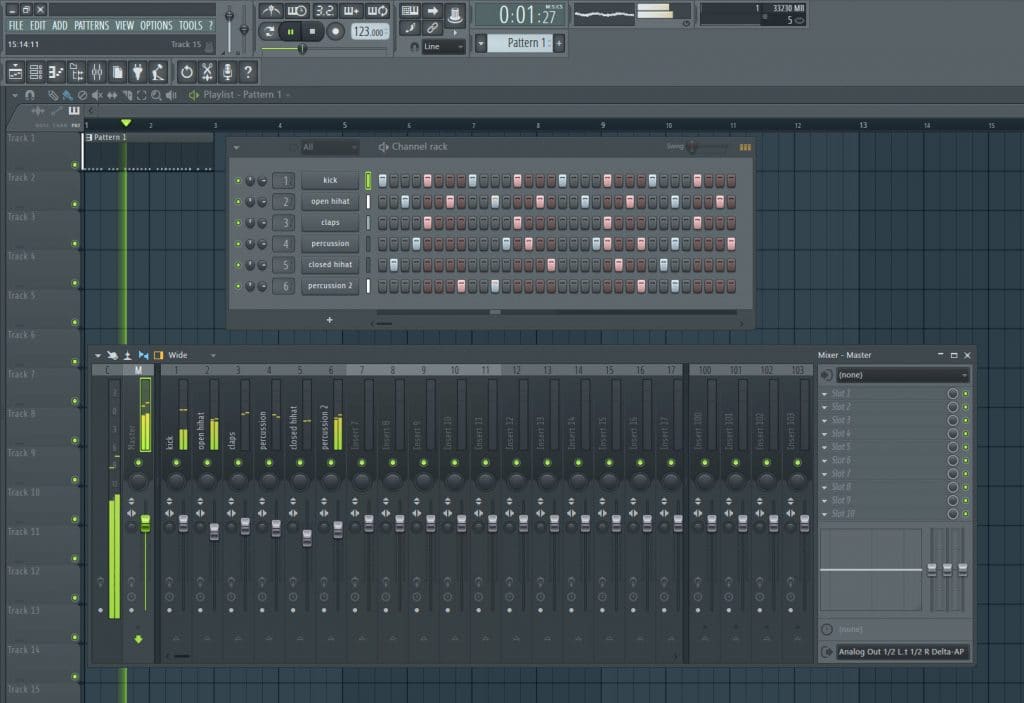Viewport: 1024px width, 703px height.
Task: Open Channel rack view from toolbar
Action: 36,72
